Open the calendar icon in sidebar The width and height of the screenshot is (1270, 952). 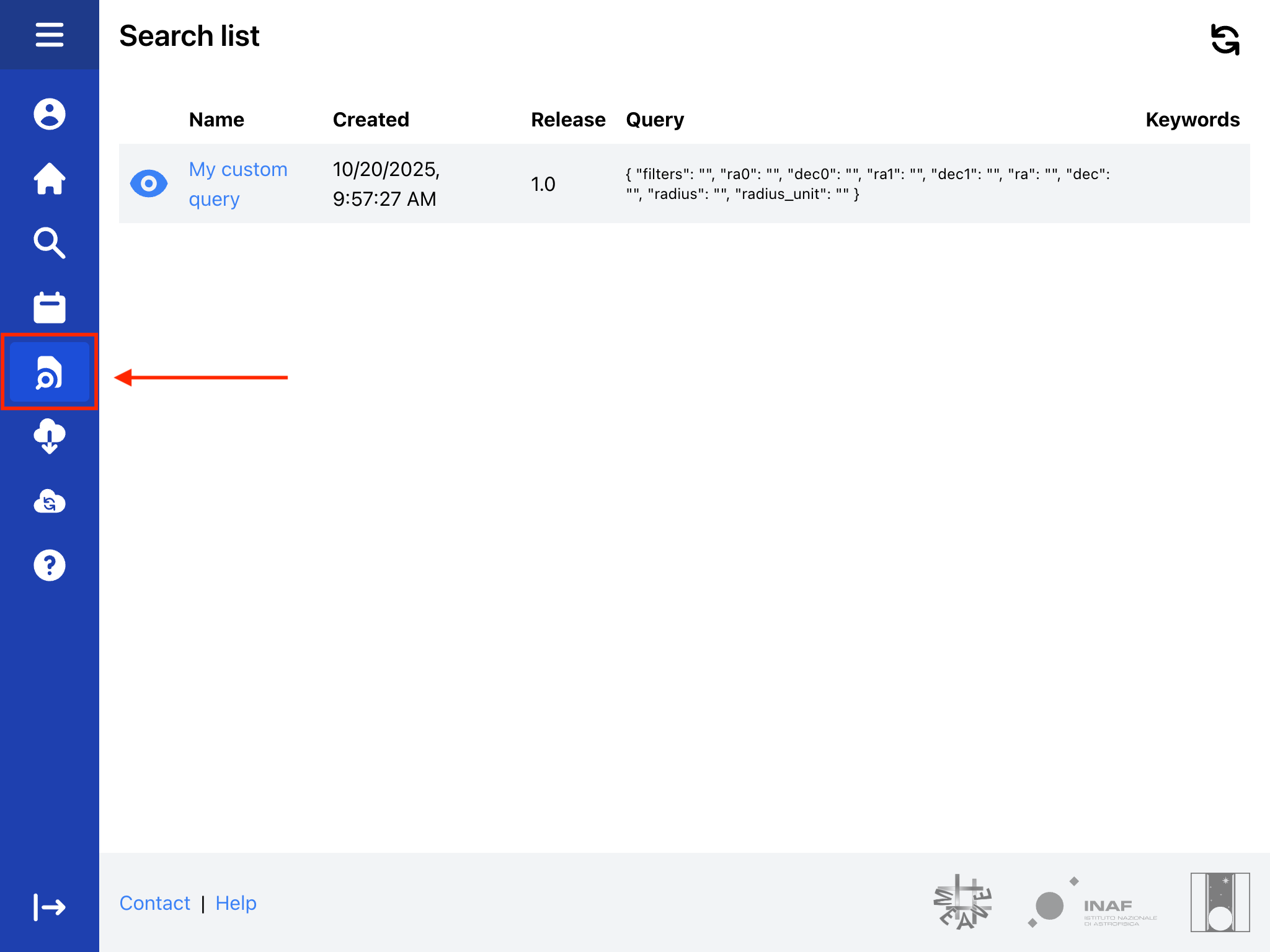point(50,307)
